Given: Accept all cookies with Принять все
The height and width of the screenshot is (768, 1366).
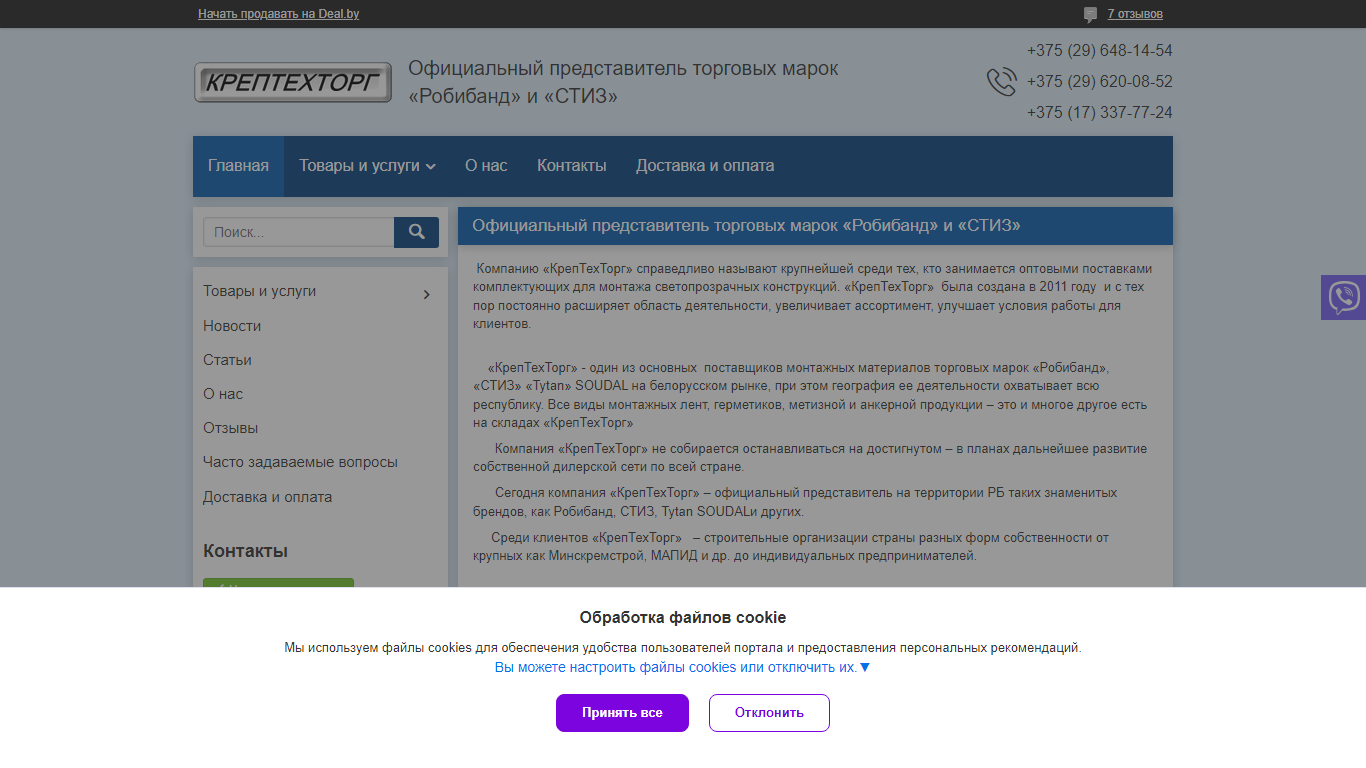Looking at the screenshot, I should pyautogui.click(x=622, y=713).
